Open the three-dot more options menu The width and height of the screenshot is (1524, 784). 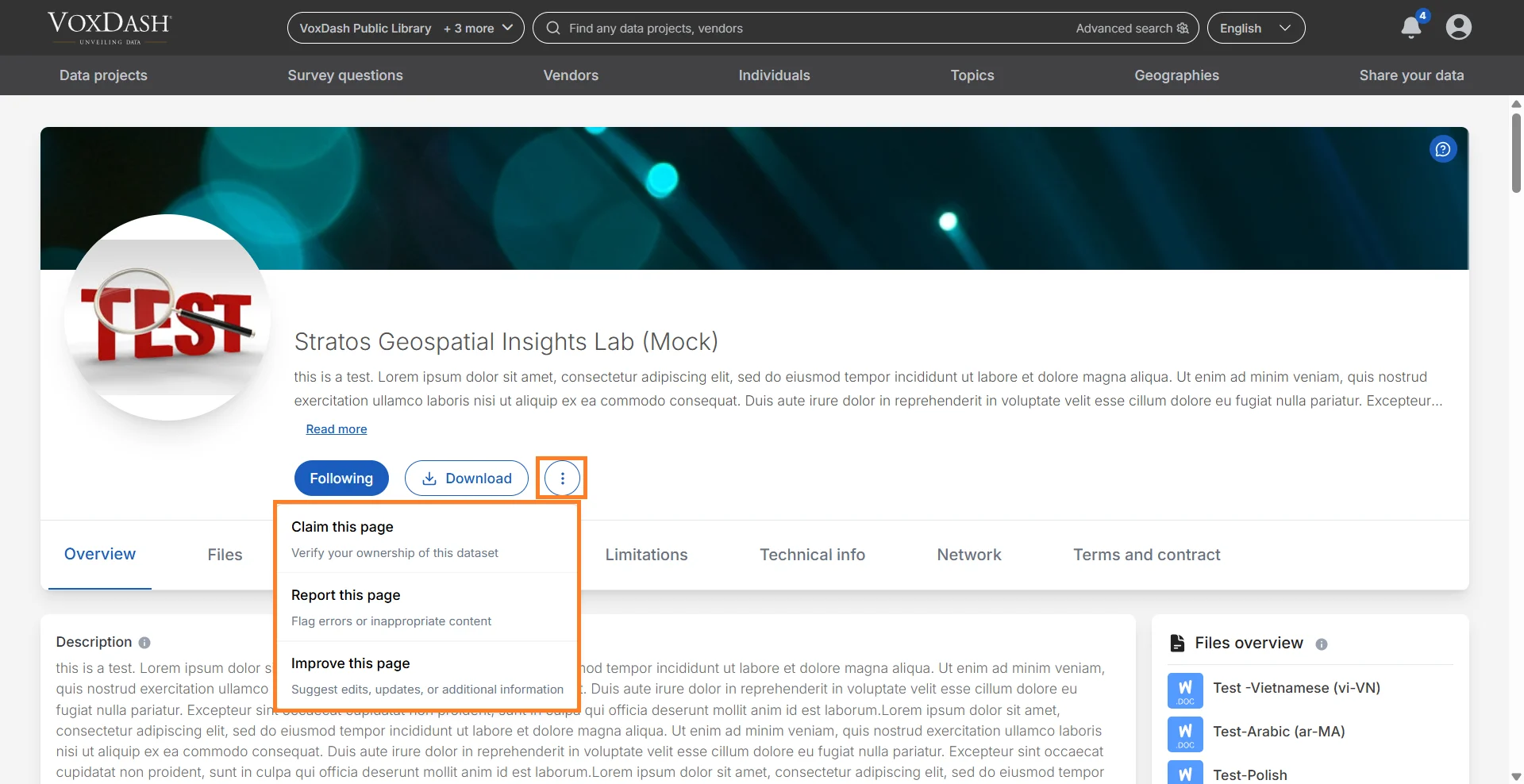pyautogui.click(x=562, y=478)
